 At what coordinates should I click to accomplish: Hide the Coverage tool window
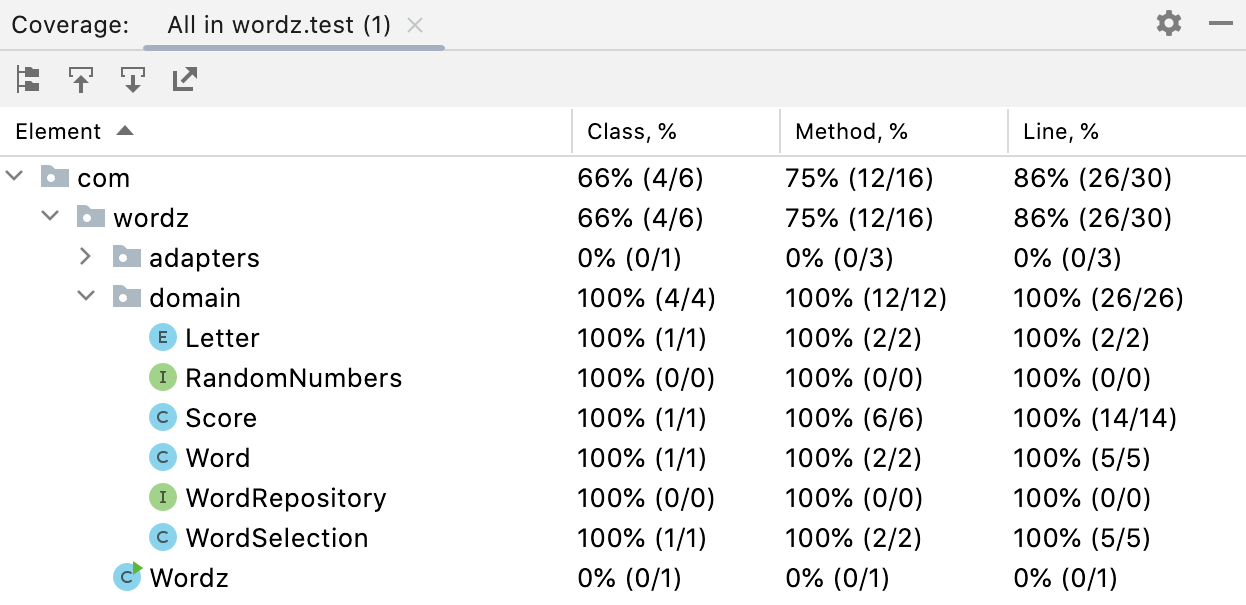coord(1221,24)
